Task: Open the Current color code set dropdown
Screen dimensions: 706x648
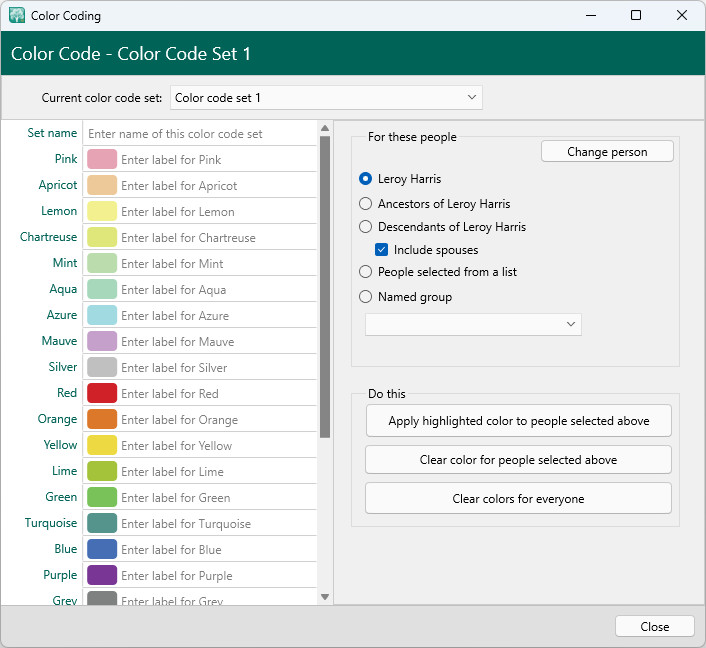Action: [x=326, y=98]
